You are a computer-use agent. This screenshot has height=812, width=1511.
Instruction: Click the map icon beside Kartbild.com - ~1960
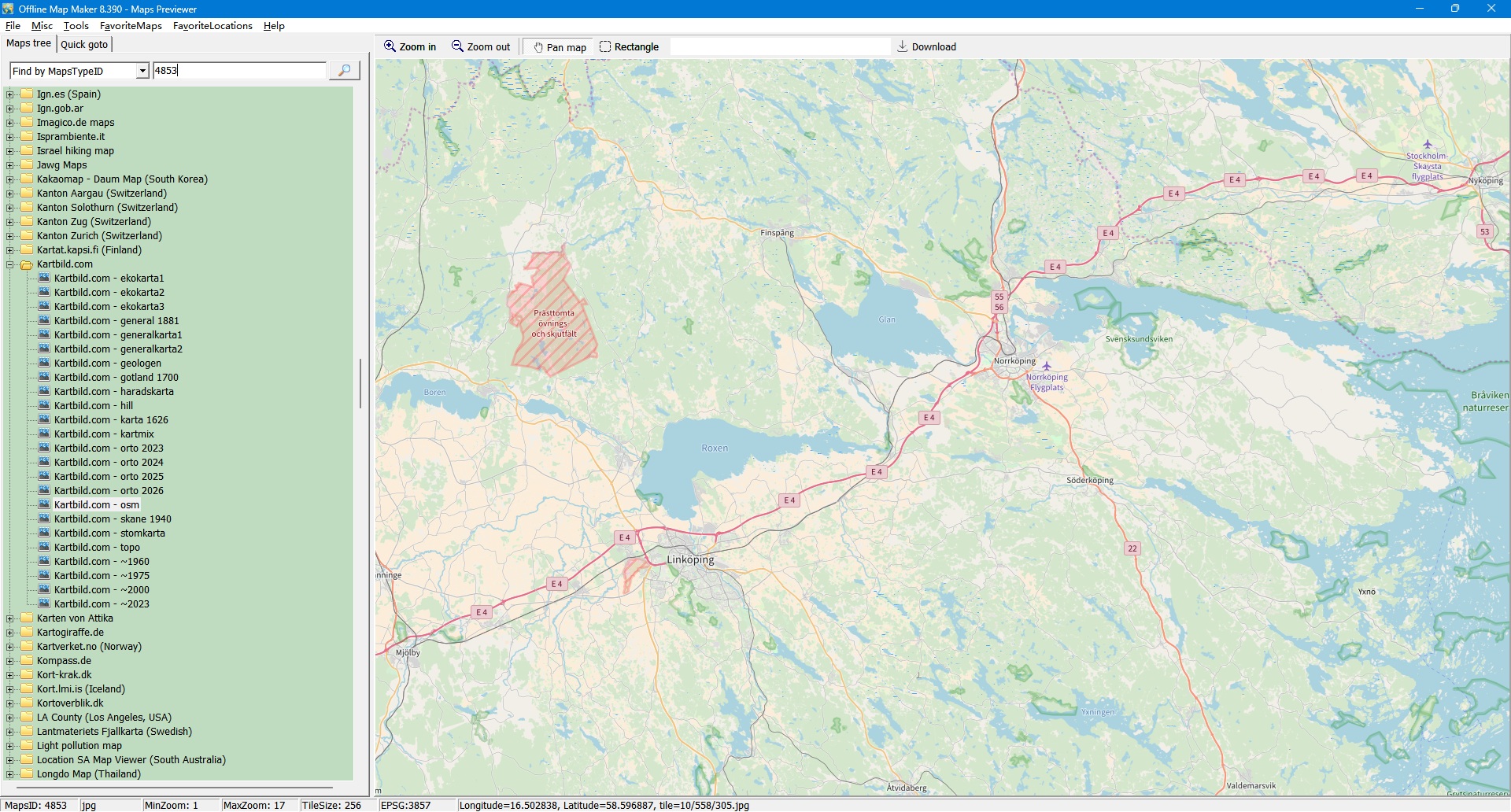coord(44,561)
